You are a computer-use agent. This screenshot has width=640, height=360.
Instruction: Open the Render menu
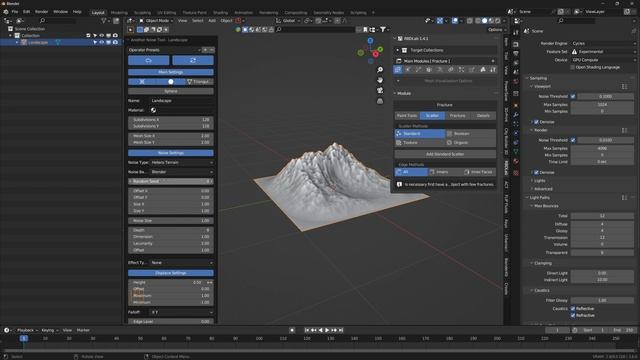[x=41, y=12]
